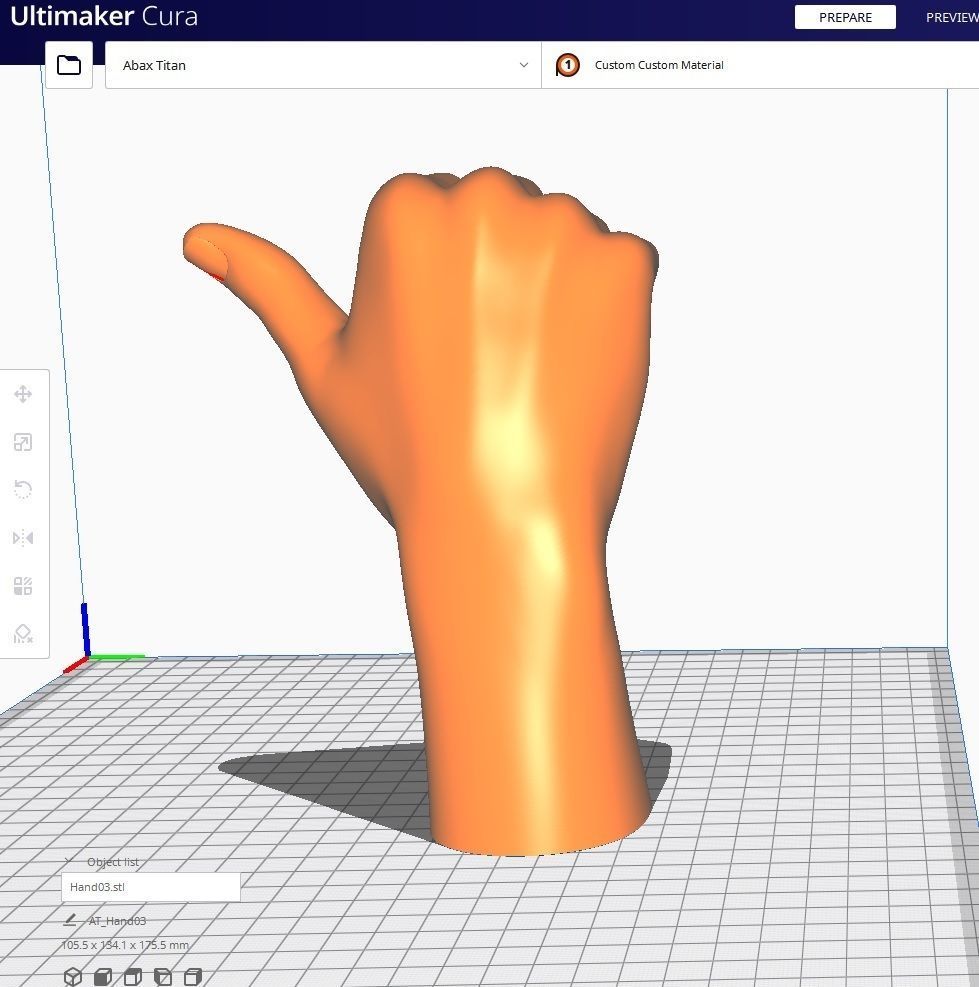Edit model name pencil icon

click(x=70, y=920)
